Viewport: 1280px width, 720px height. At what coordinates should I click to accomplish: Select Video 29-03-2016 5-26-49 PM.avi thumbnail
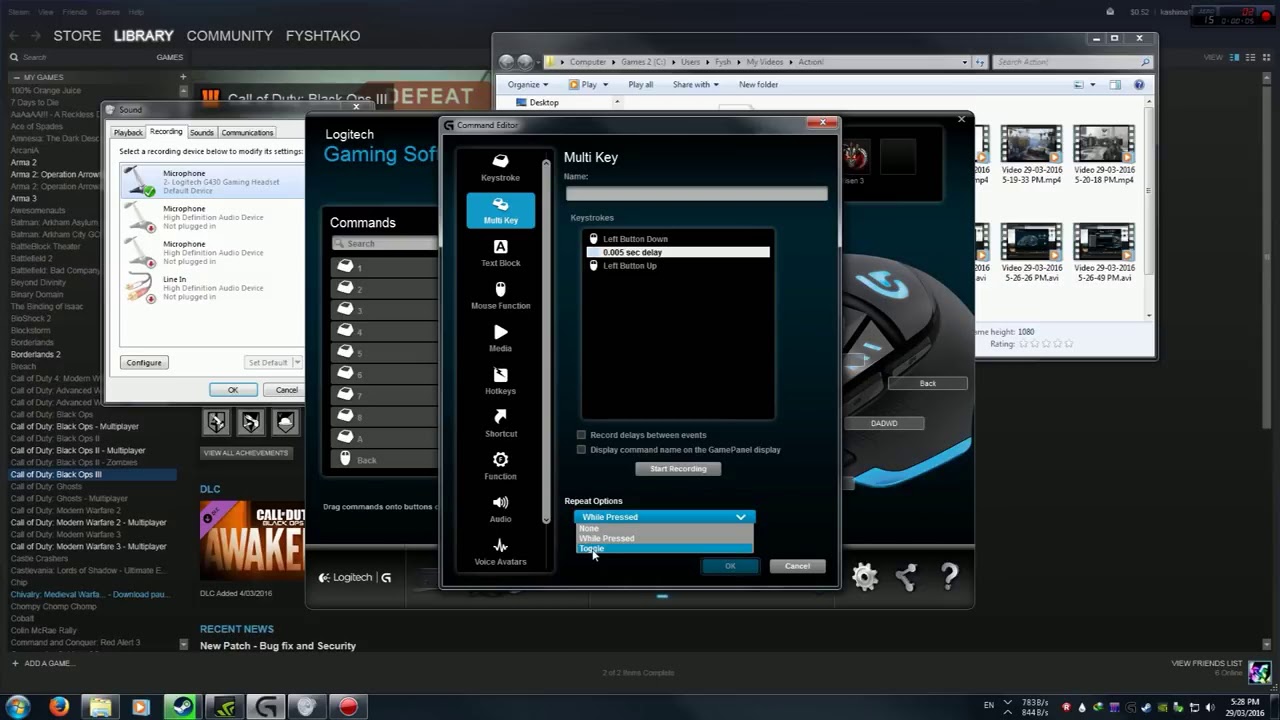click(1105, 241)
